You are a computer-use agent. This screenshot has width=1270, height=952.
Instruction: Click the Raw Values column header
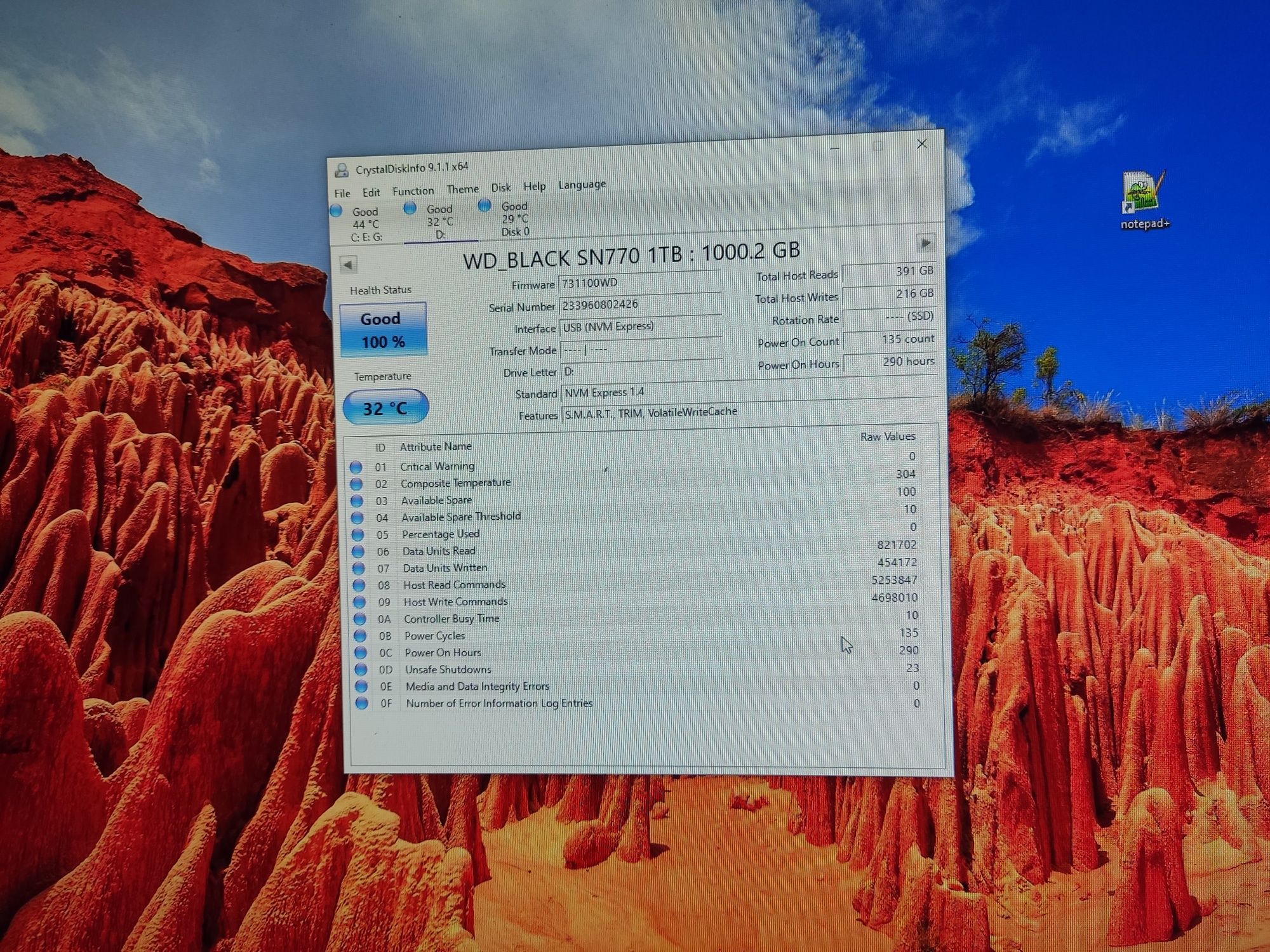click(888, 437)
